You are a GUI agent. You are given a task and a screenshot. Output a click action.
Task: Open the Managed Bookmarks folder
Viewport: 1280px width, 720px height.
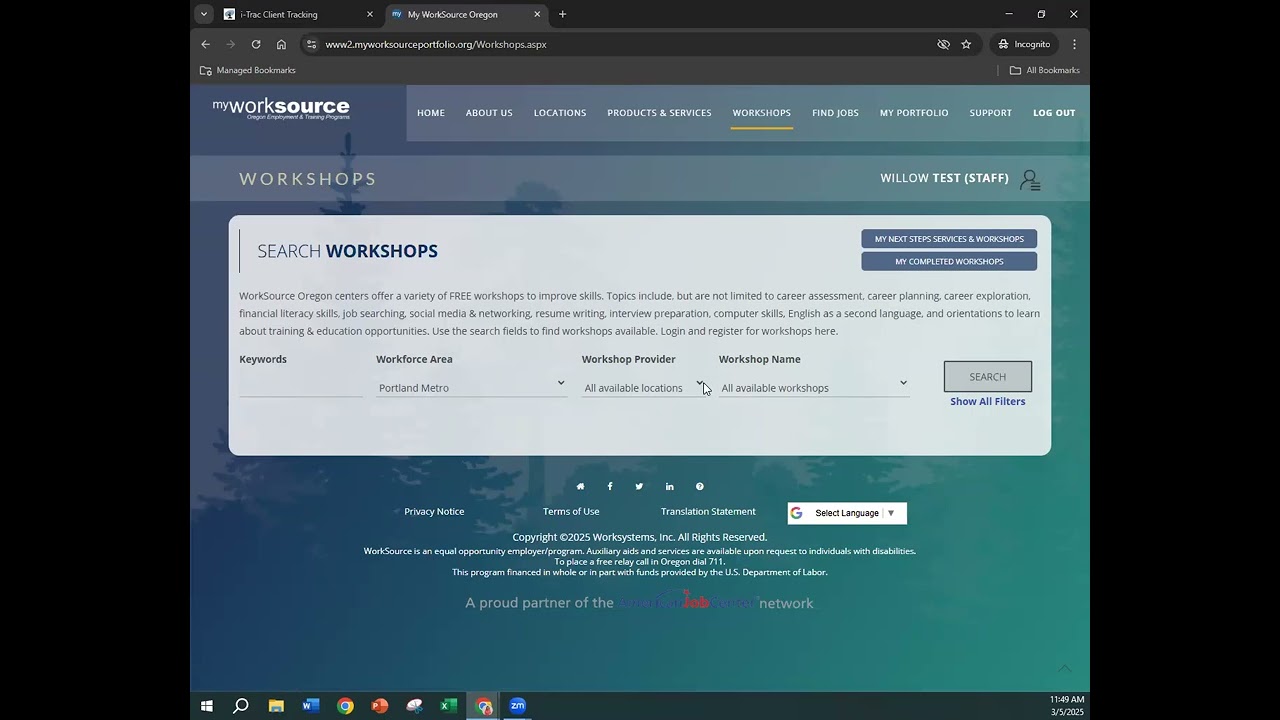tap(248, 70)
